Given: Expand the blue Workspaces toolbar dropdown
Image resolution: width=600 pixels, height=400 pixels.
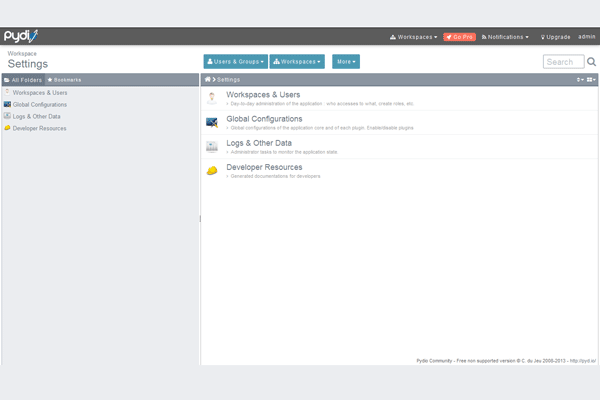Looking at the screenshot, I should tap(297, 61).
